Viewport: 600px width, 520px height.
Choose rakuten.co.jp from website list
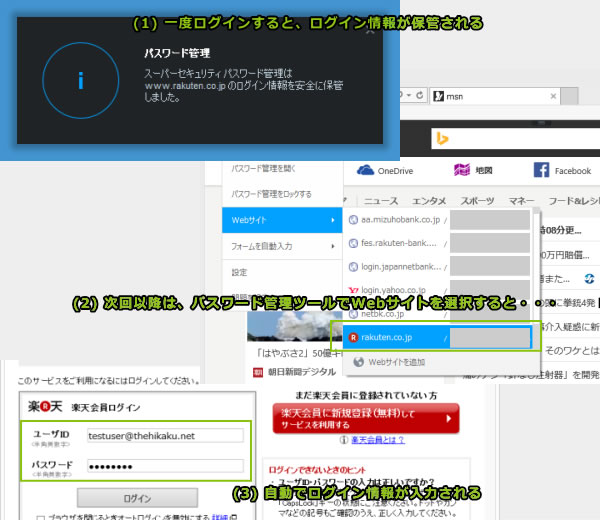(437, 337)
